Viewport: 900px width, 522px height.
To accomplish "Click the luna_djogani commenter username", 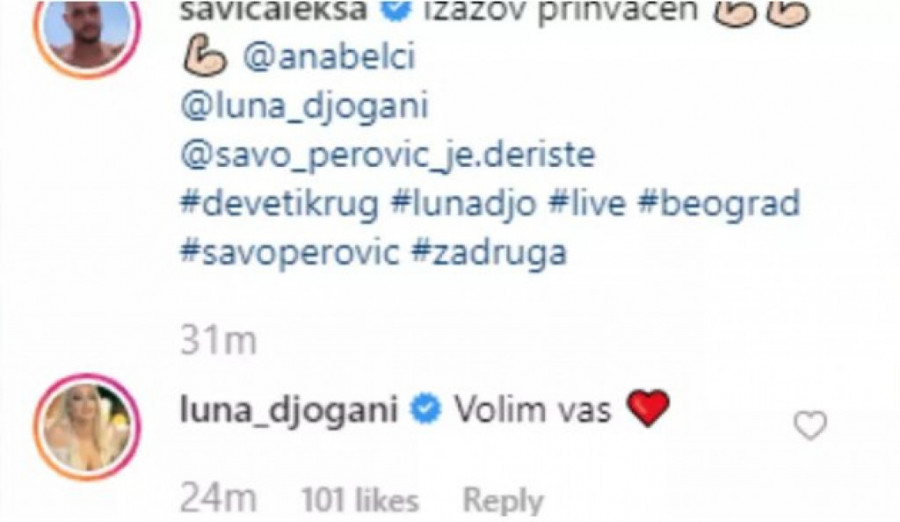I will coord(289,411).
